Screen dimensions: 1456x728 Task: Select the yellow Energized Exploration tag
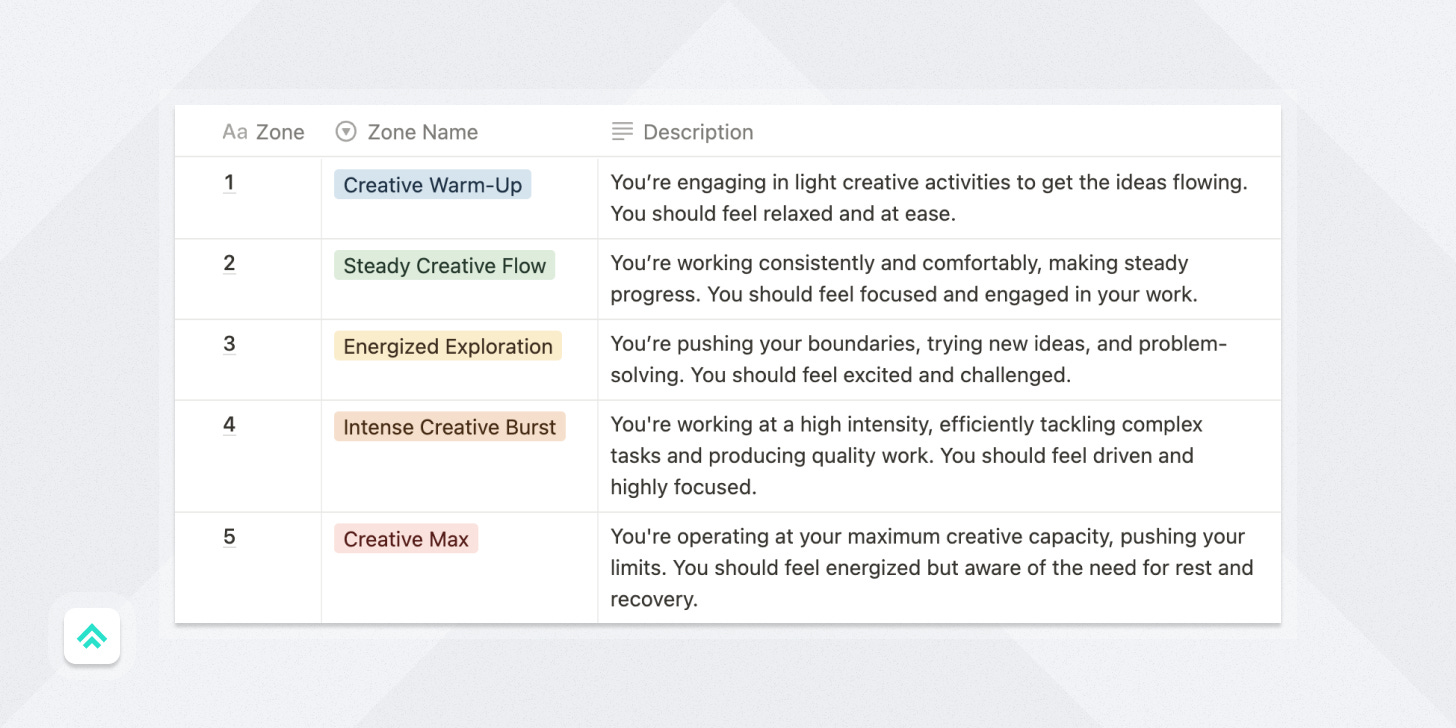447,346
